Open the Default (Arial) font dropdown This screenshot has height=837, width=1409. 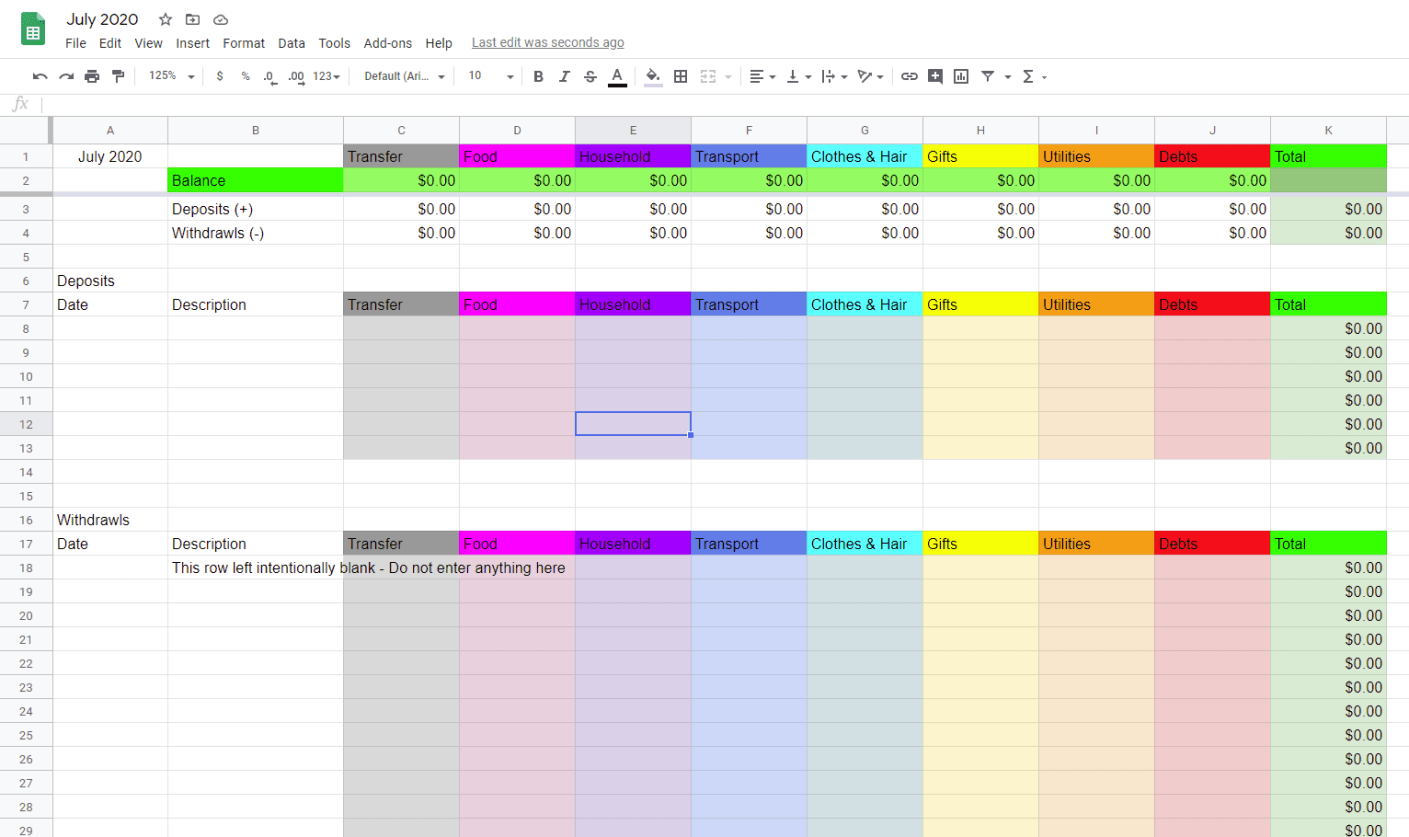coord(404,76)
